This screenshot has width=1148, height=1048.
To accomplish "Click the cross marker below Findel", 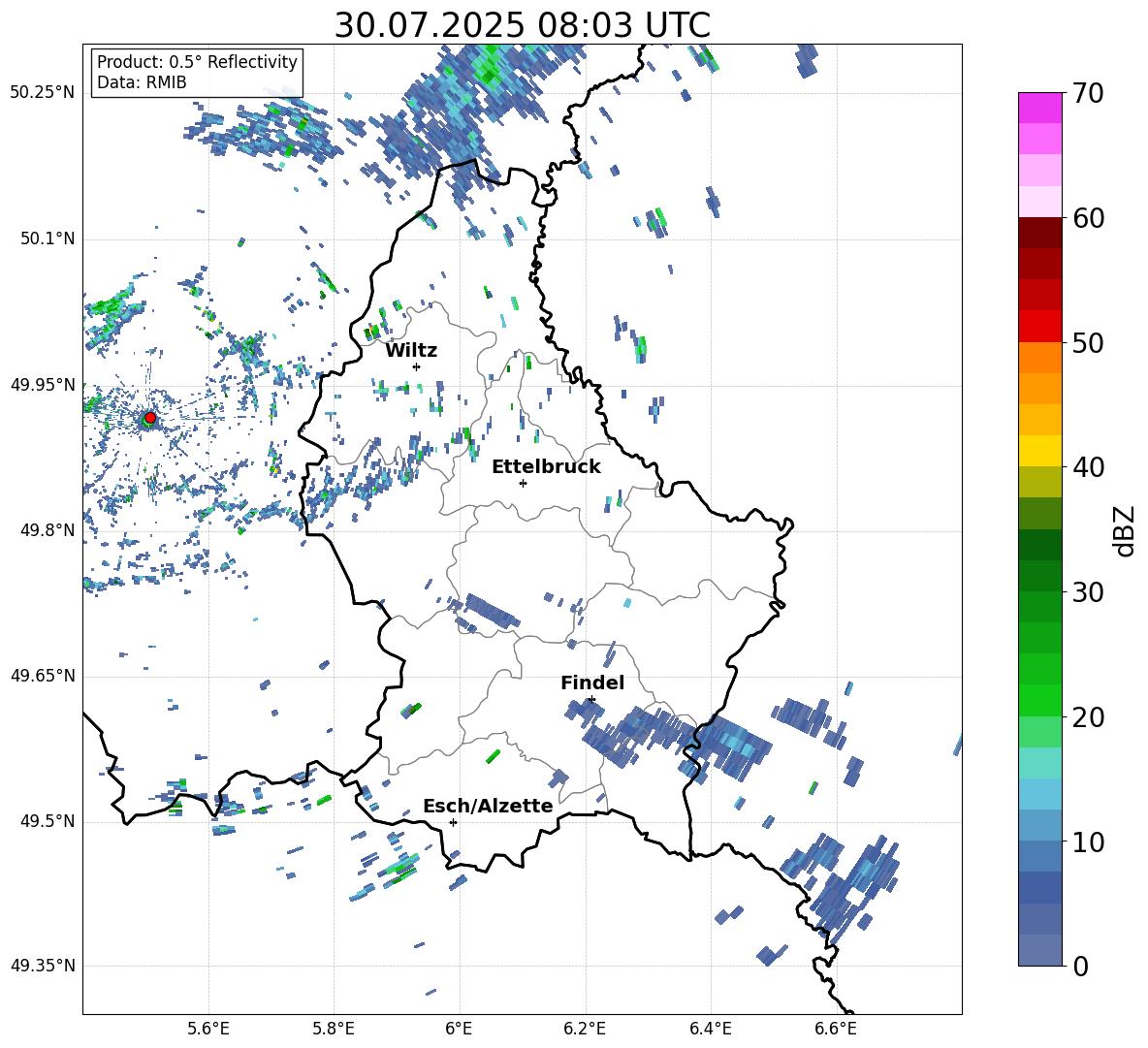I will [x=591, y=700].
